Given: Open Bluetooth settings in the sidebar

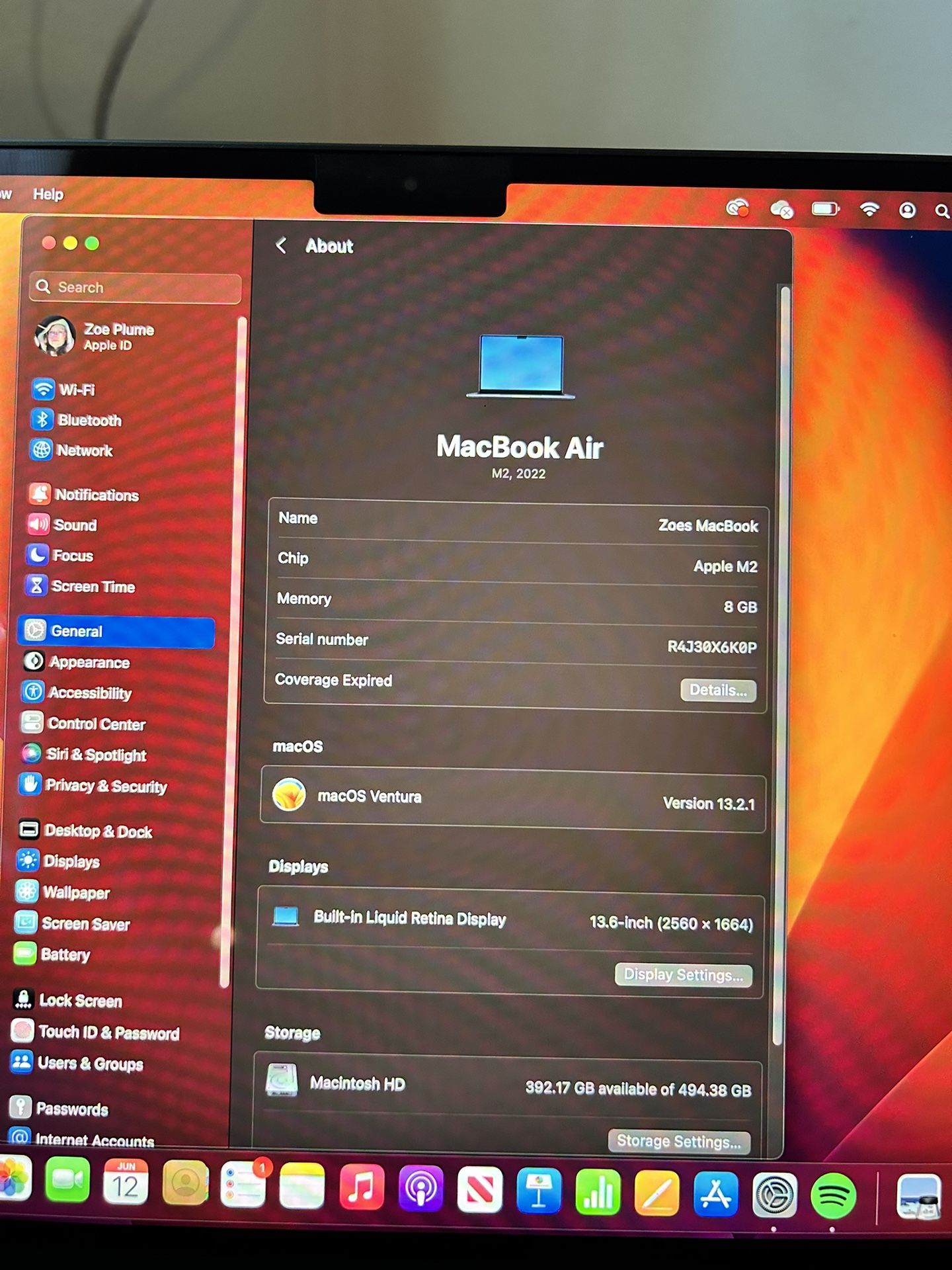Looking at the screenshot, I should click(x=77, y=419).
